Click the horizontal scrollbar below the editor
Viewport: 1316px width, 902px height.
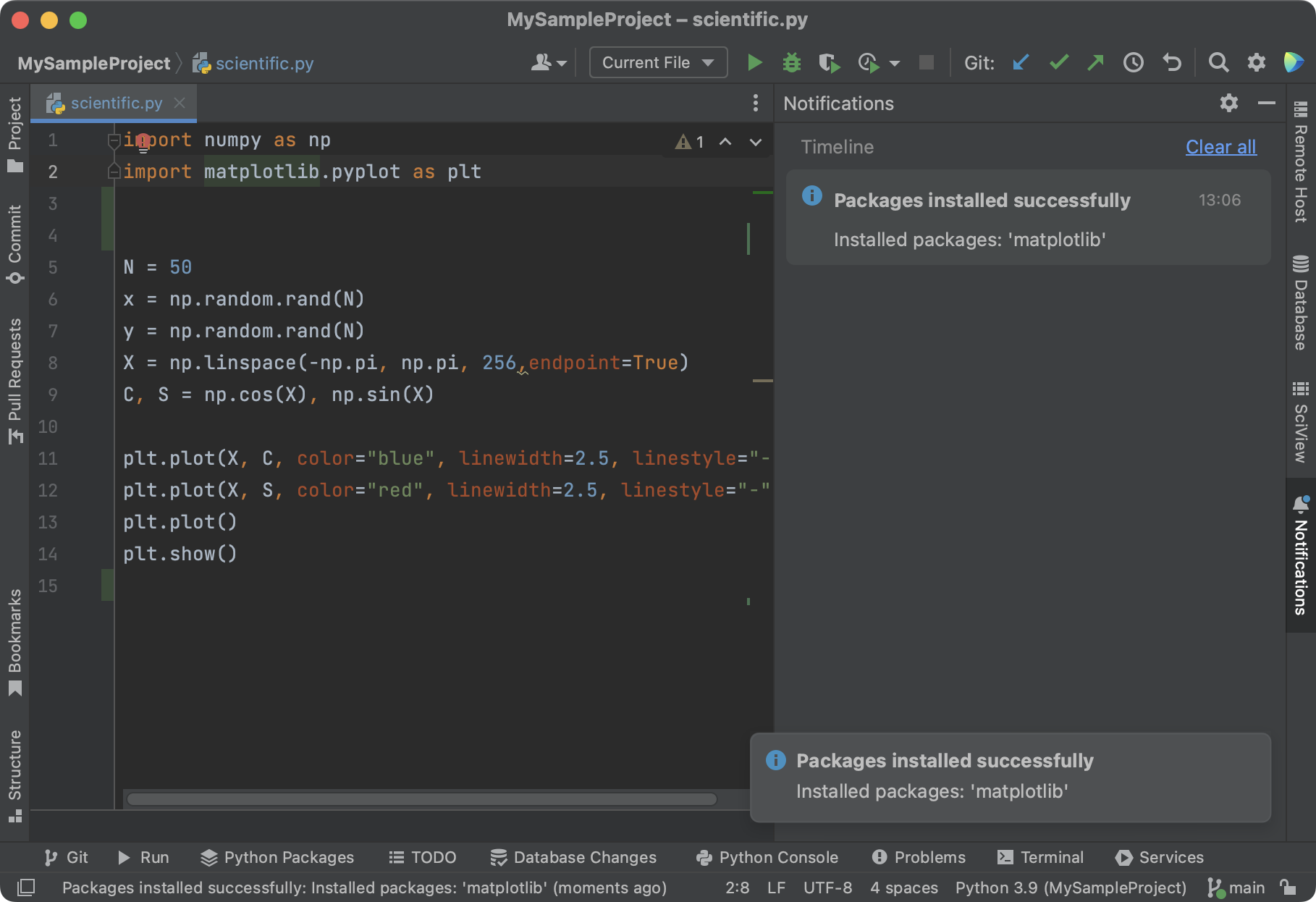(420, 799)
